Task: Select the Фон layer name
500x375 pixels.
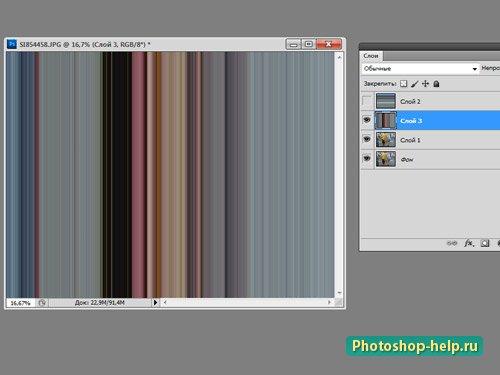Action: click(407, 159)
